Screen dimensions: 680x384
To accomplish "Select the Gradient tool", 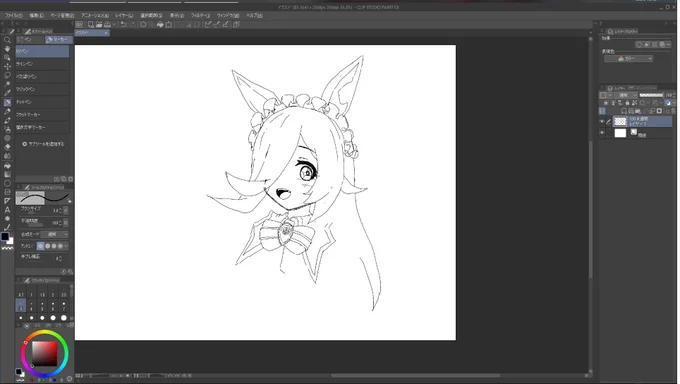I will pyautogui.click(x=7, y=174).
